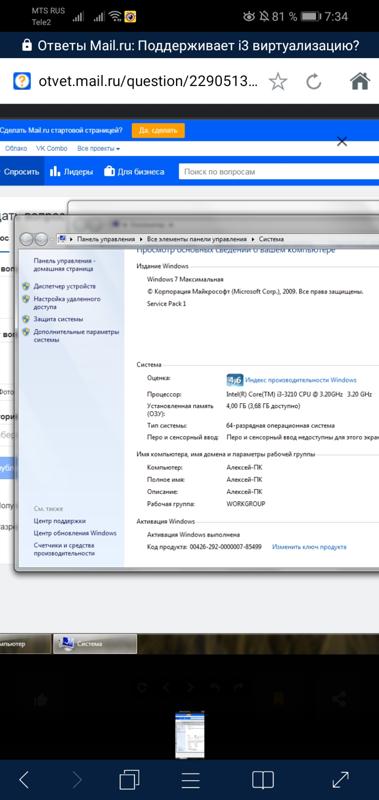
Task: Open 'Защита системы' link
Action: pos(58,319)
